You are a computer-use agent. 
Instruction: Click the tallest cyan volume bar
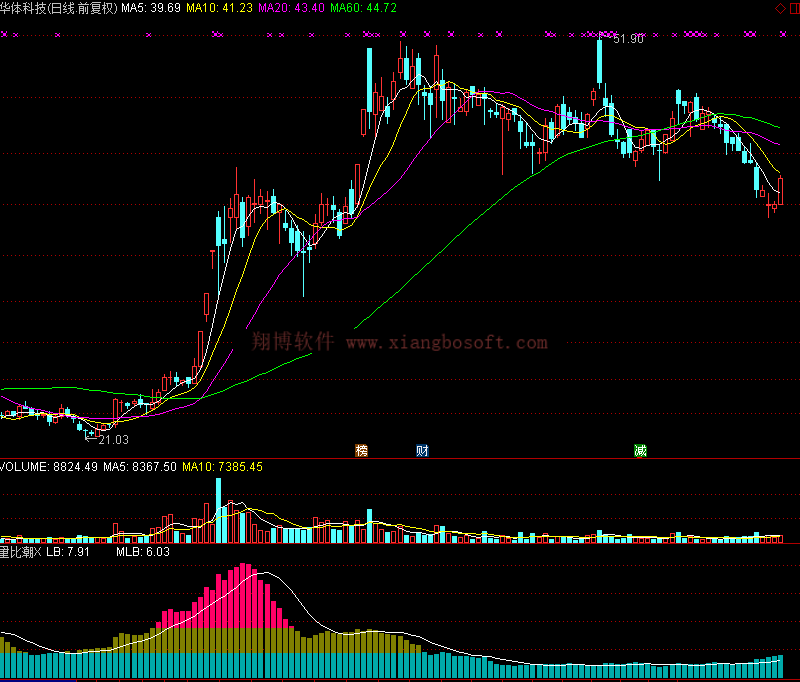click(x=218, y=510)
